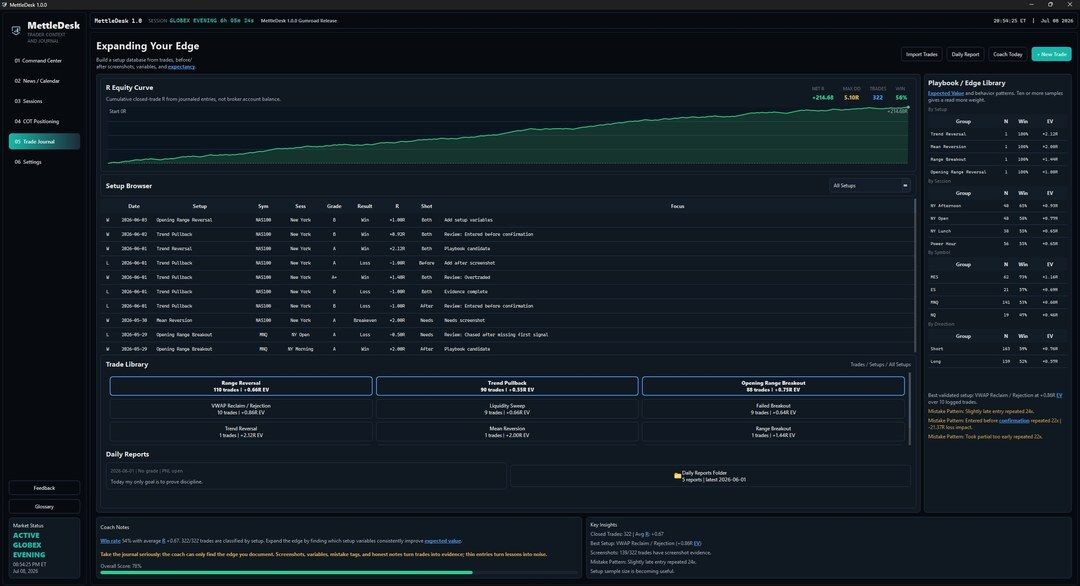Click the 322 Trades stat
Viewport: 1080px width, 586px height.
(x=878, y=98)
